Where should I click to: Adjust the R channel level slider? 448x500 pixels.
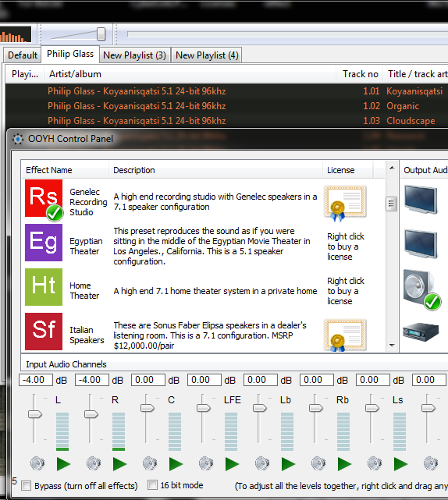(91, 414)
